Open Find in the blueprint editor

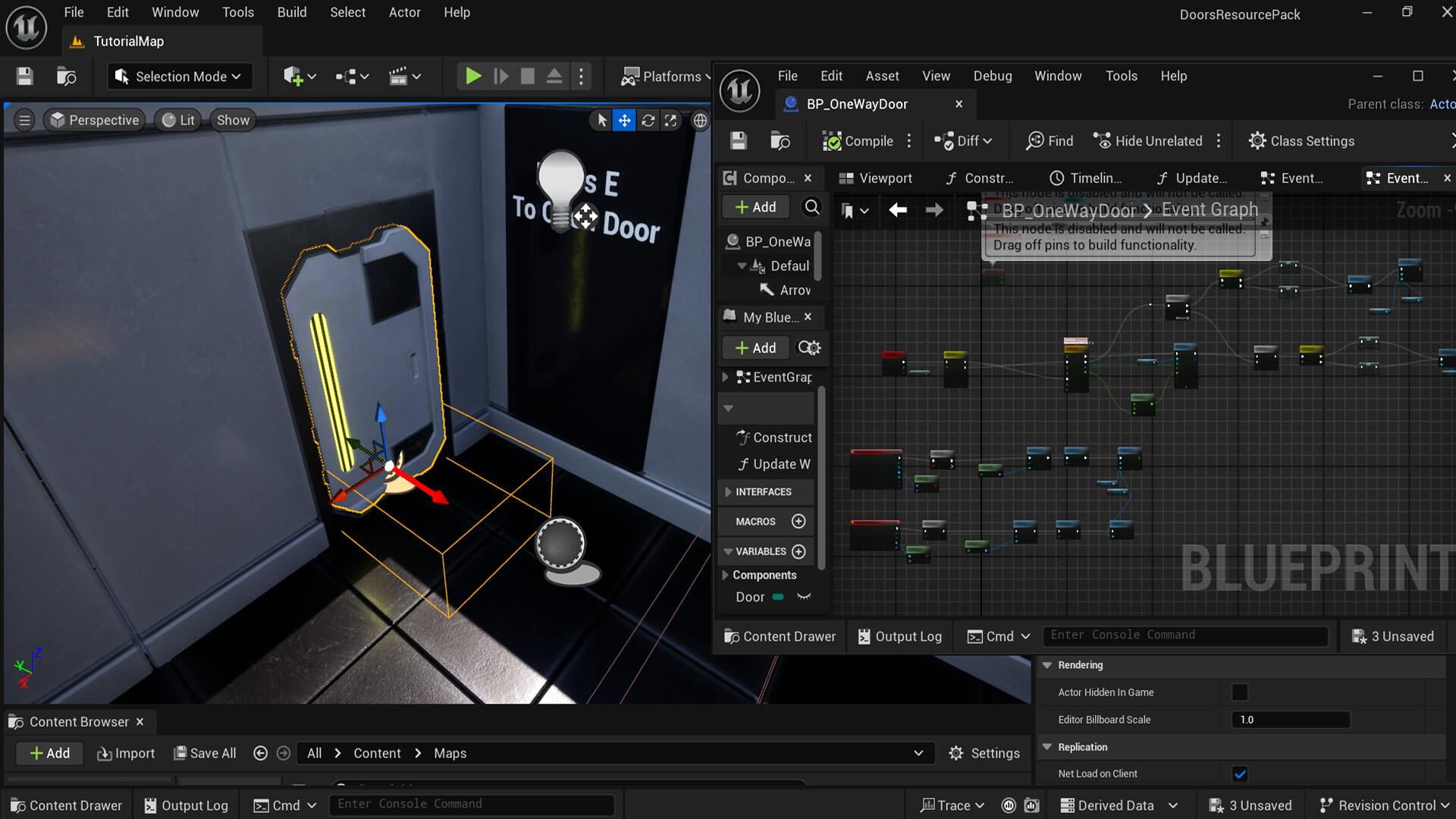point(1049,141)
